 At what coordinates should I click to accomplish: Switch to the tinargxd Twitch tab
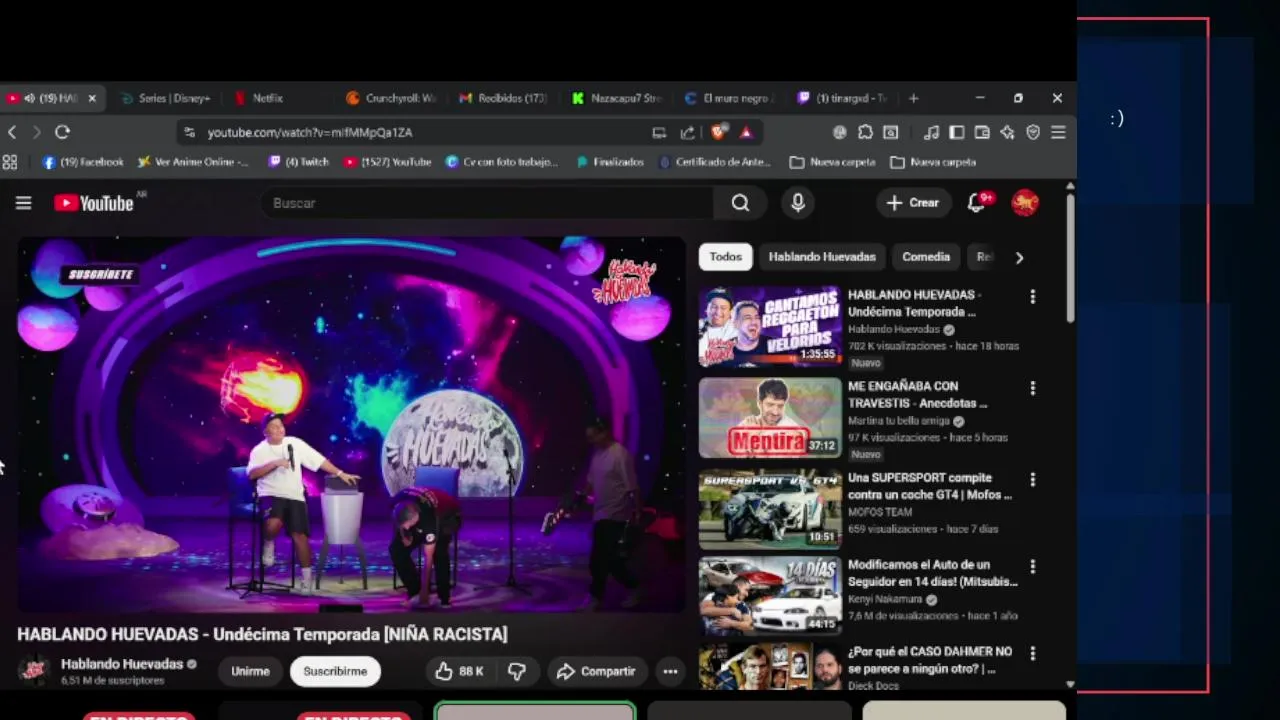coord(843,98)
